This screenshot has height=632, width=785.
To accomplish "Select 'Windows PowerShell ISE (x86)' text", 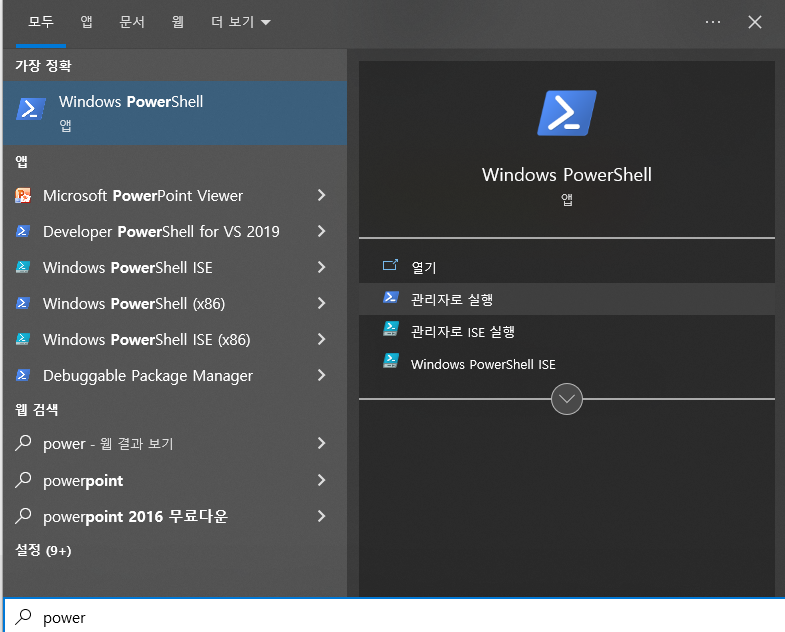I will (x=147, y=340).
